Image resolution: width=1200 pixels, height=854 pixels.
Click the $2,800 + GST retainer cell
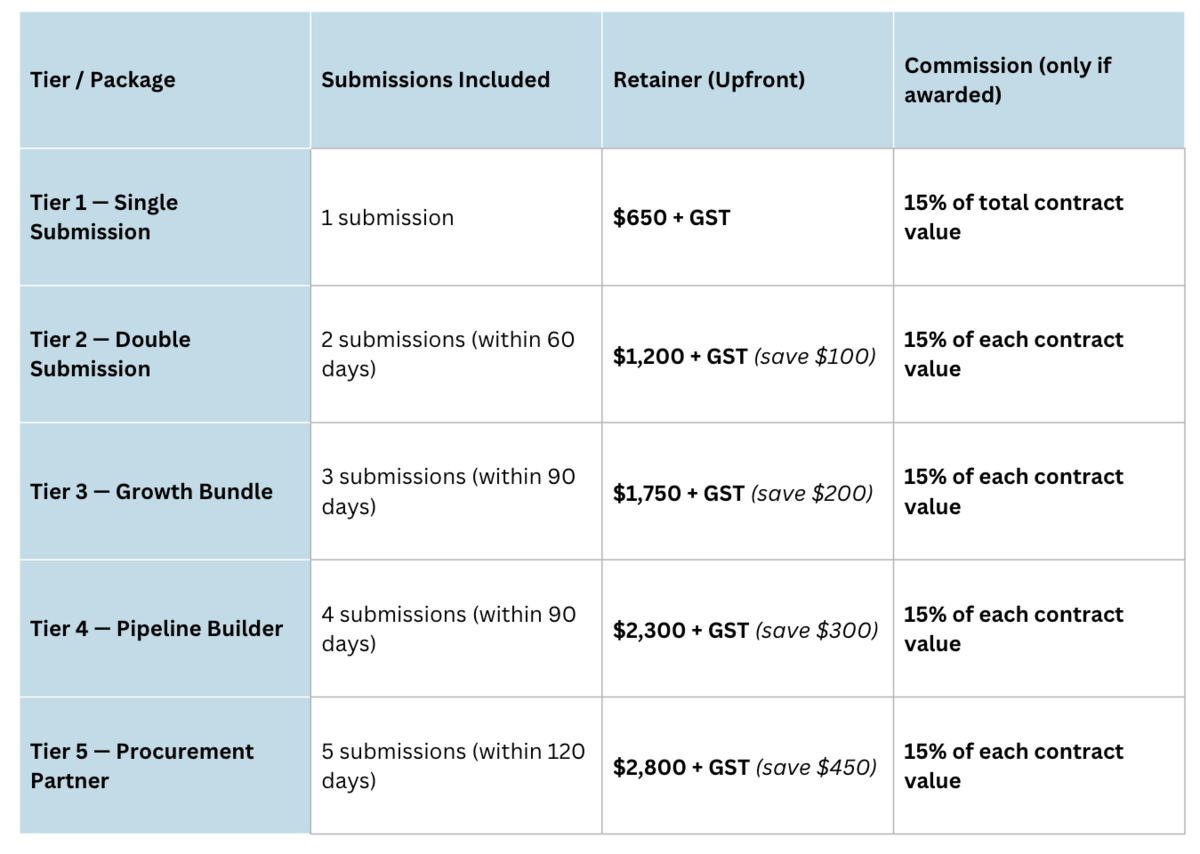click(x=745, y=767)
